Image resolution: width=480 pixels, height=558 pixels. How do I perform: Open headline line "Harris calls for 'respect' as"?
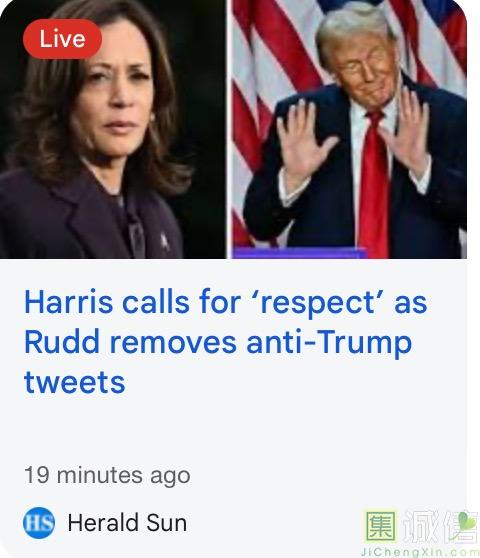pyautogui.click(x=226, y=302)
